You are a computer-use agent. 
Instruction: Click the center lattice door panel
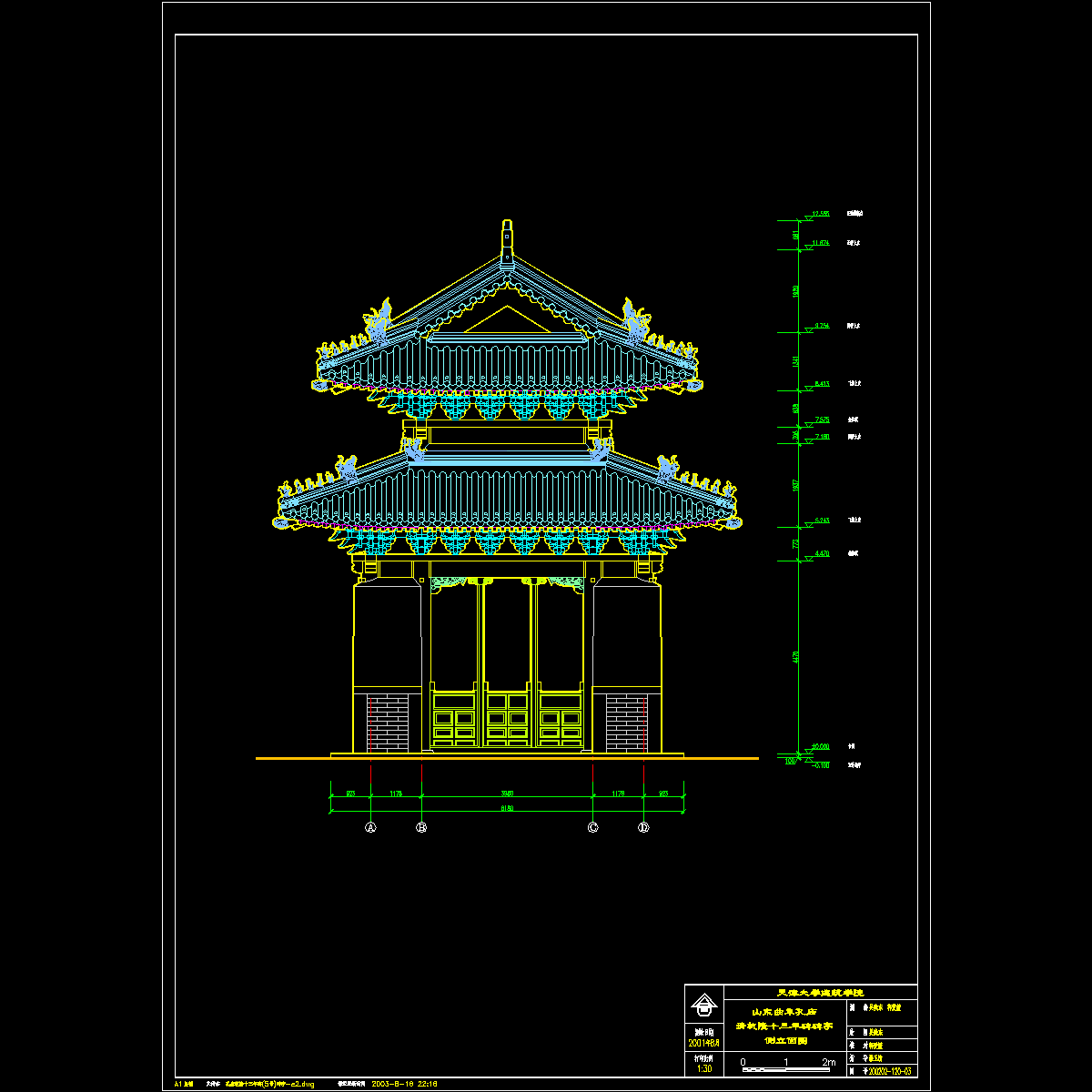pos(508,719)
